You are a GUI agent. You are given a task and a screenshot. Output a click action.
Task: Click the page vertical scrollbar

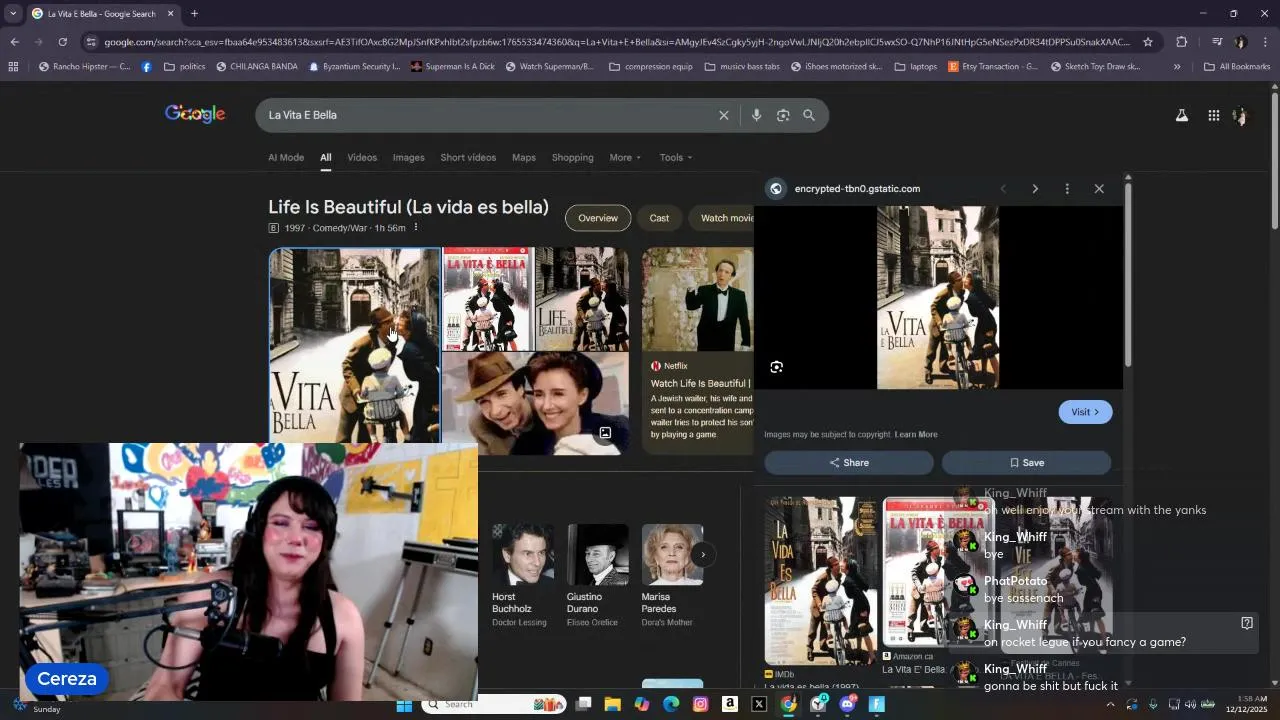(1274, 160)
